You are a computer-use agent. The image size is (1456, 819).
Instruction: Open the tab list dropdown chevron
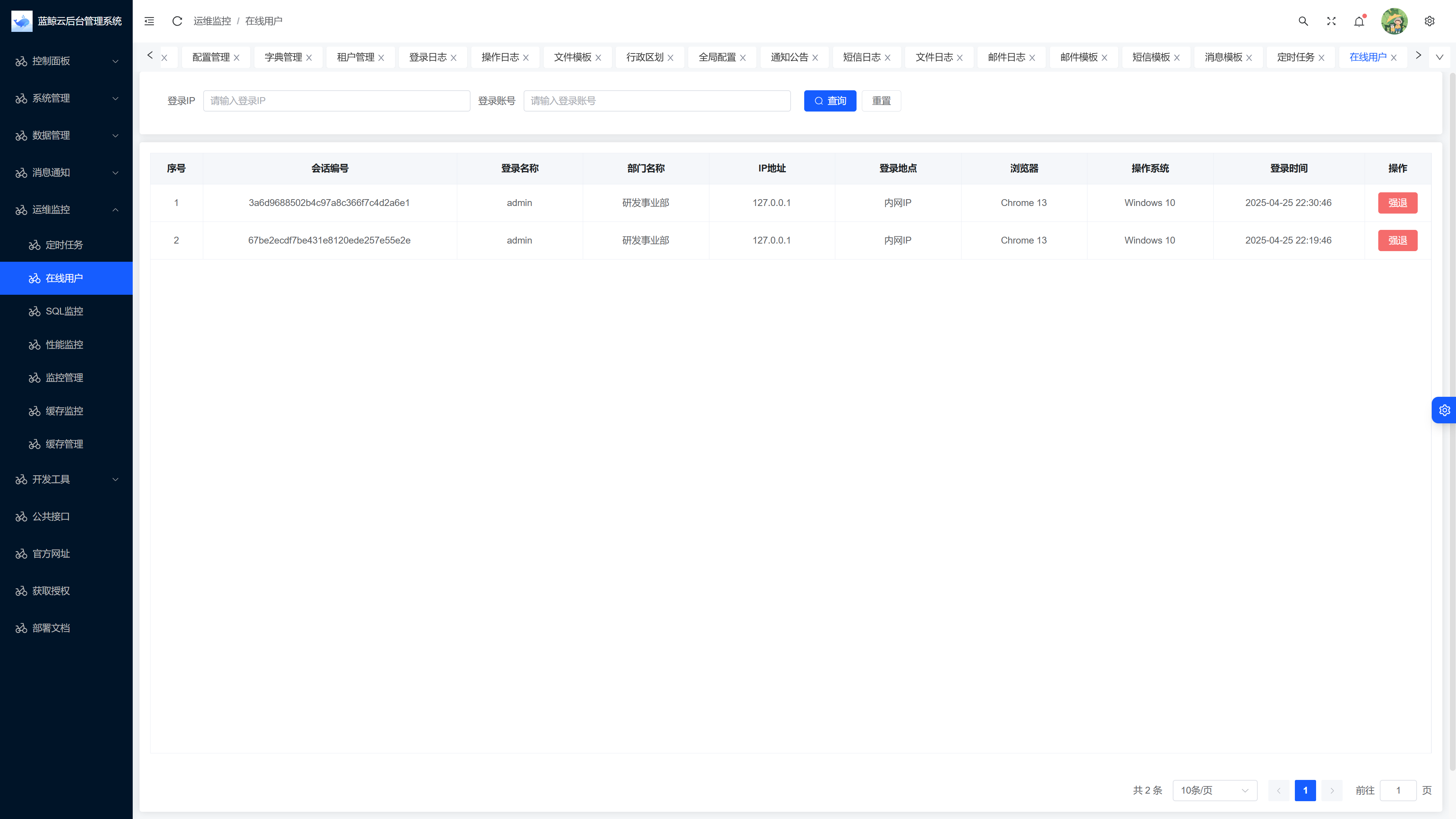click(1440, 57)
